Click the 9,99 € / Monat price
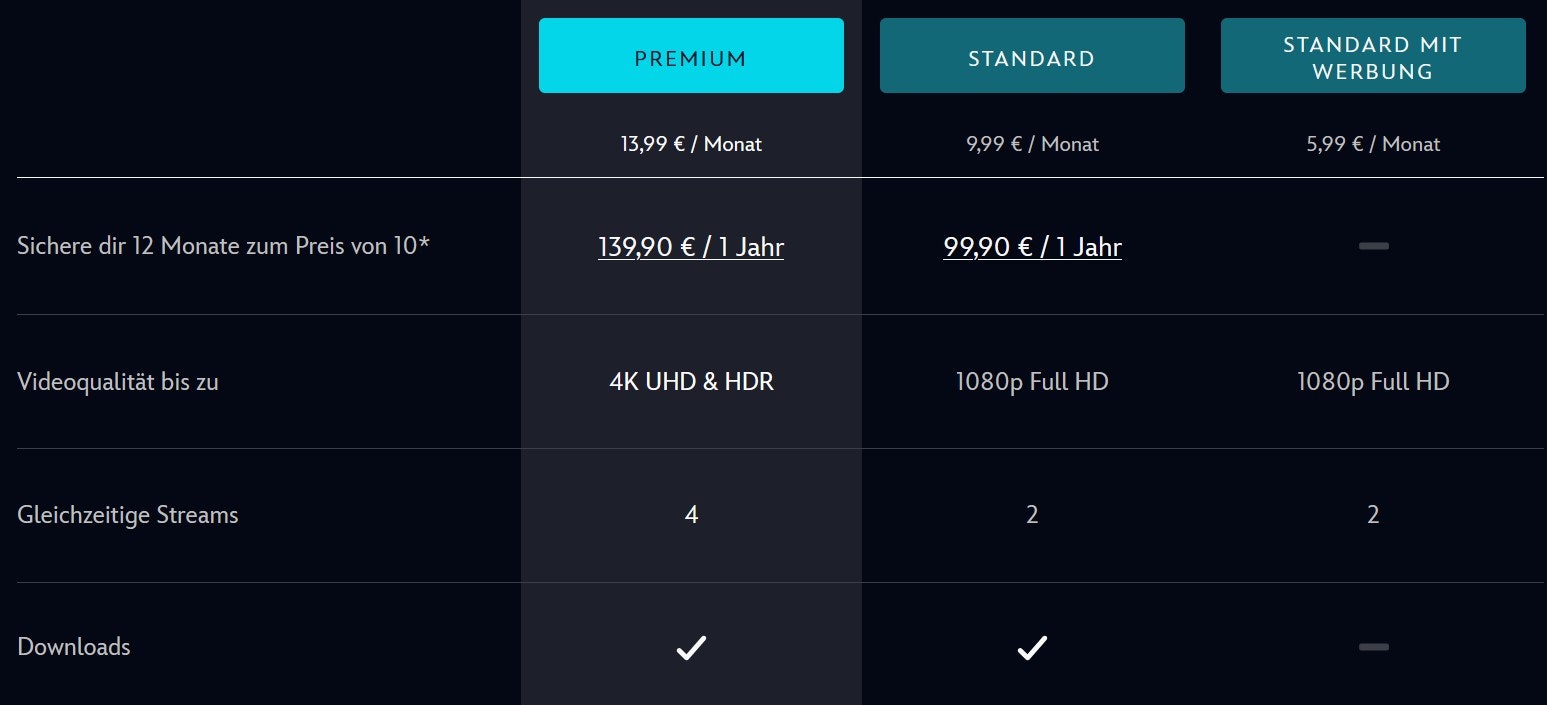 1032,144
